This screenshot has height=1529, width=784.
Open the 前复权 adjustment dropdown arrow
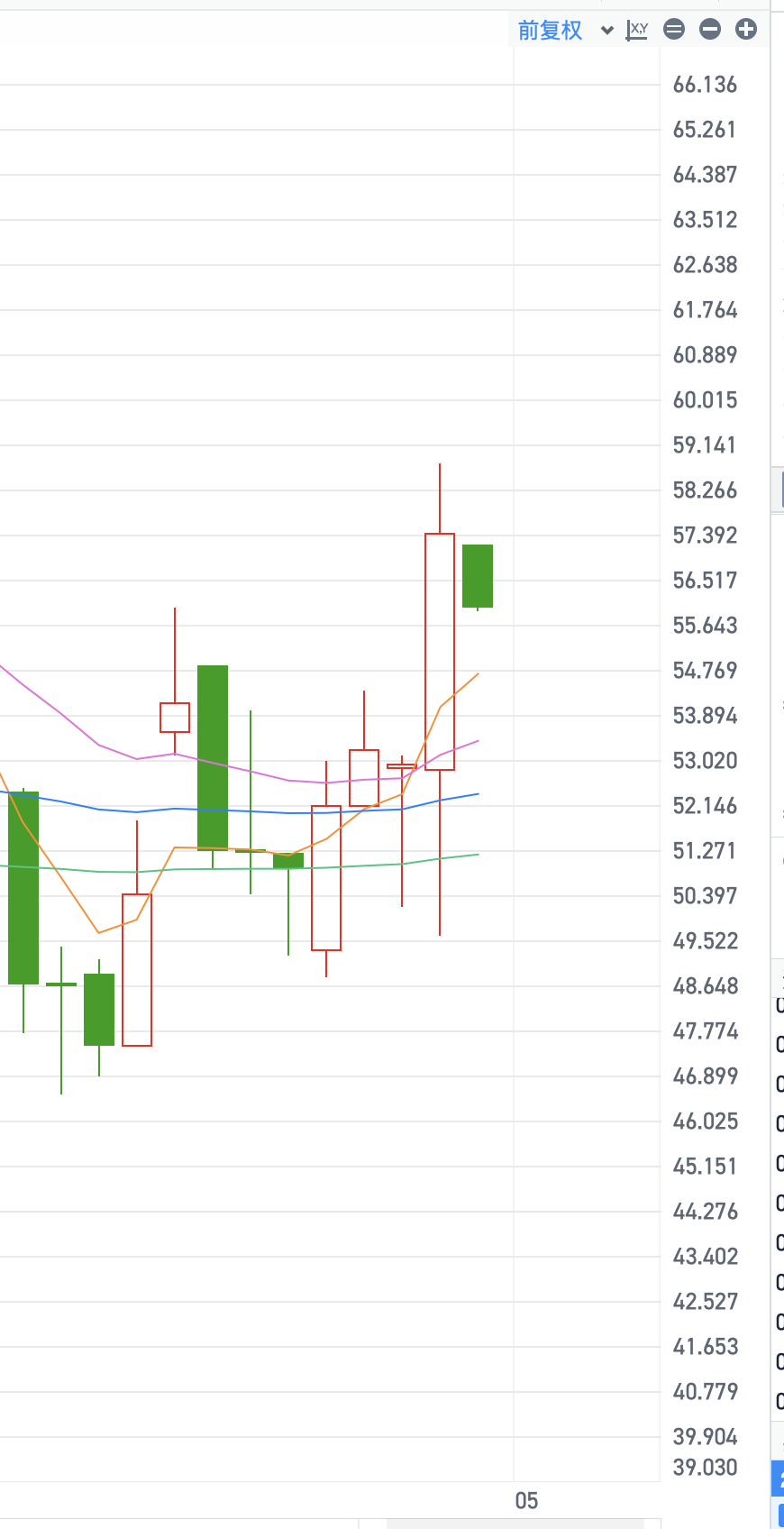607,31
